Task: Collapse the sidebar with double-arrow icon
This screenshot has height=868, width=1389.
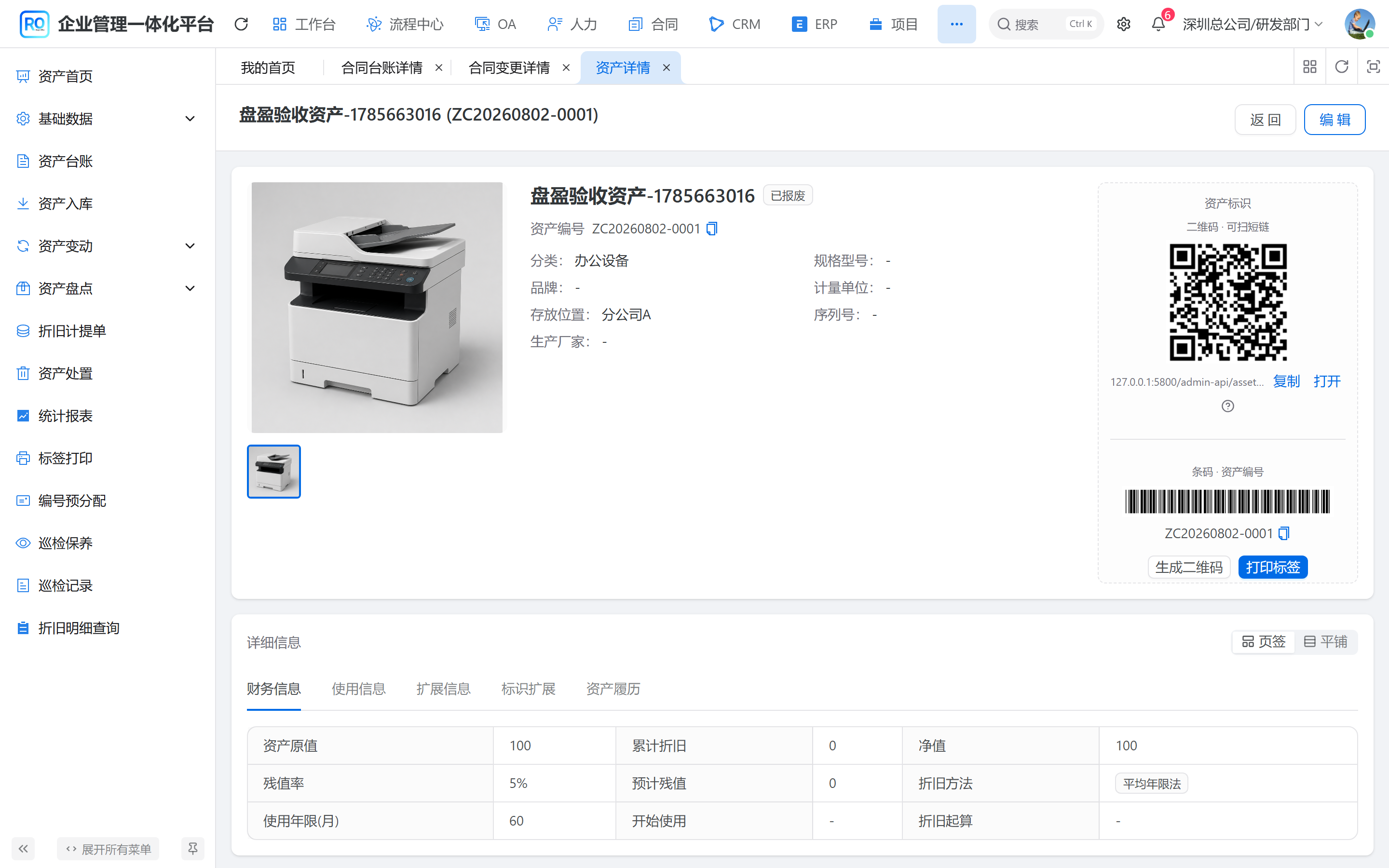Action: (23, 849)
